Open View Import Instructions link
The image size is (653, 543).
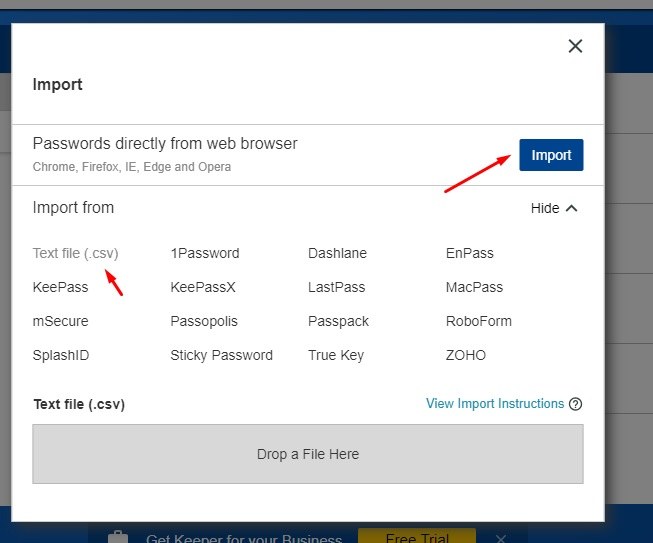pos(495,404)
